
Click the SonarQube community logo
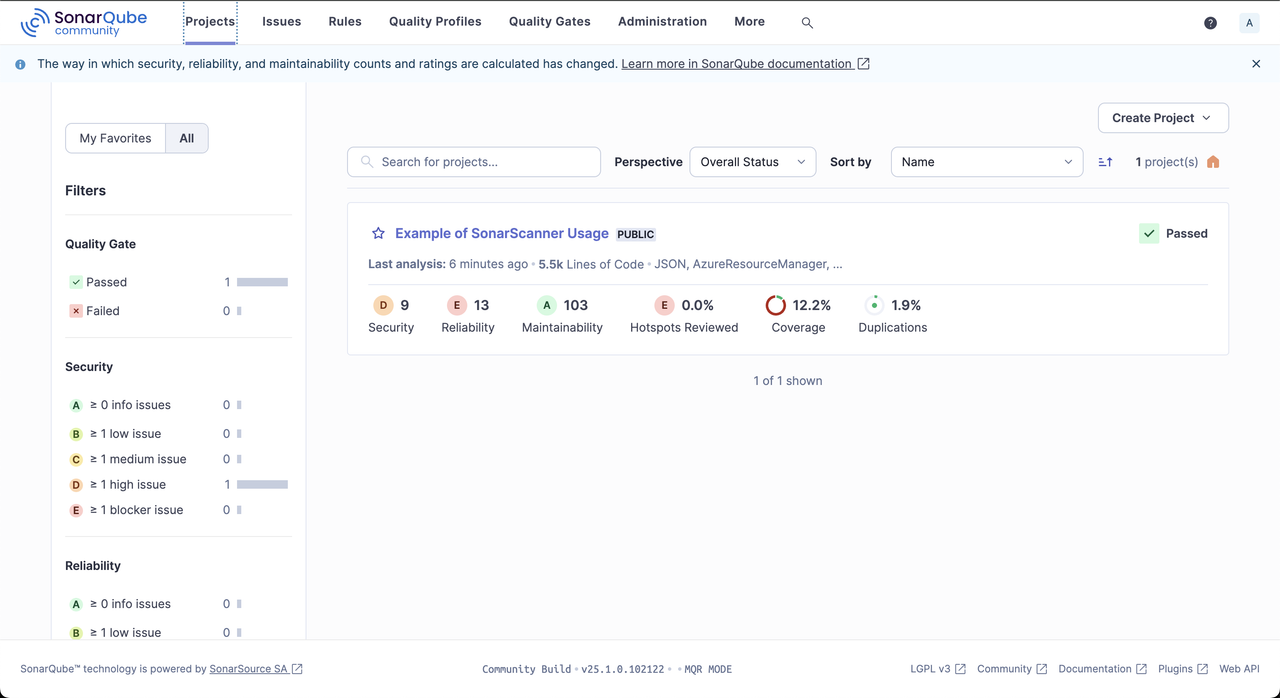pos(84,22)
